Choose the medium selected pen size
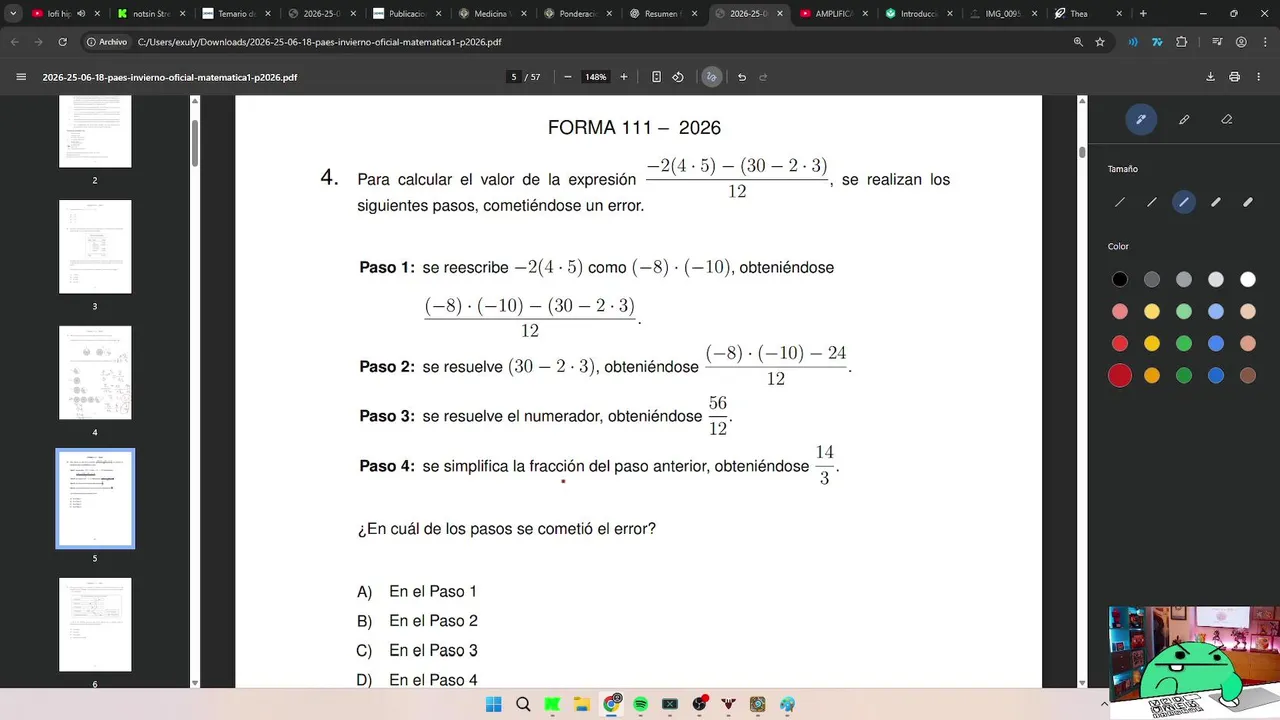The height and width of the screenshot is (720, 1280). 1184,202
